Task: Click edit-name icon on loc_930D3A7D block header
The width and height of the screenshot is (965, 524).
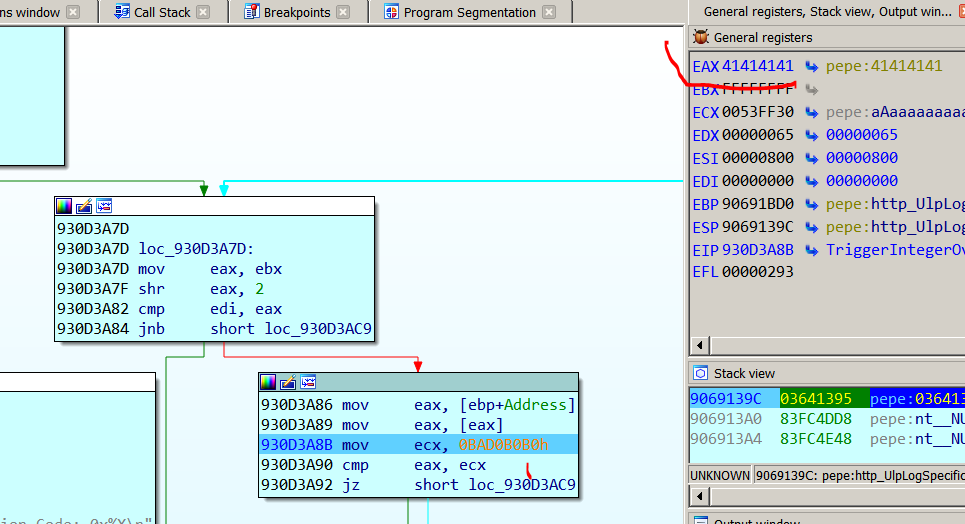Action: tap(84, 206)
